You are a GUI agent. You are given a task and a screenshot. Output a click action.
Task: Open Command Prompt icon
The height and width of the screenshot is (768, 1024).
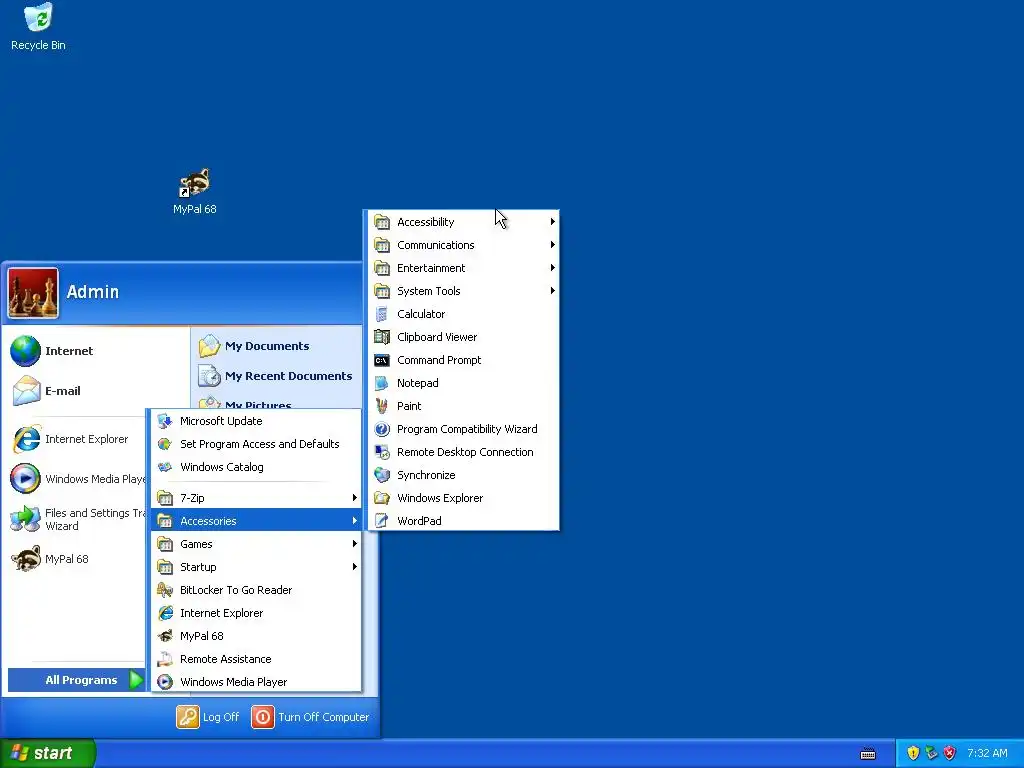point(382,360)
